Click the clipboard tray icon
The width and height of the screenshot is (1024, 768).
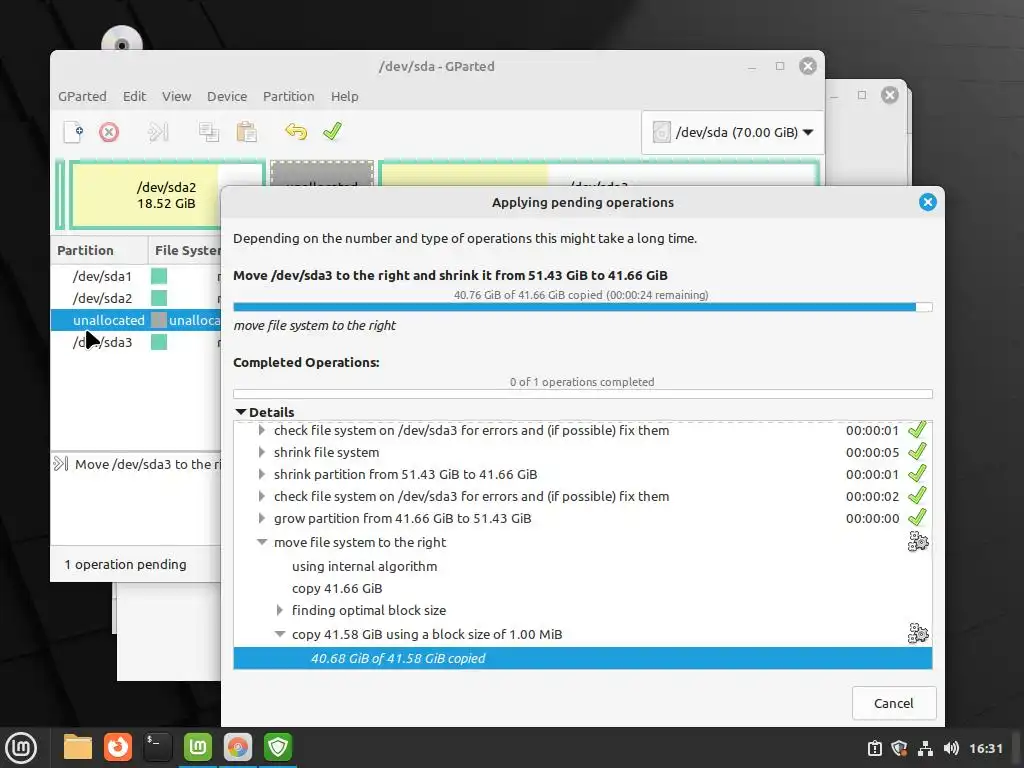(874, 748)
